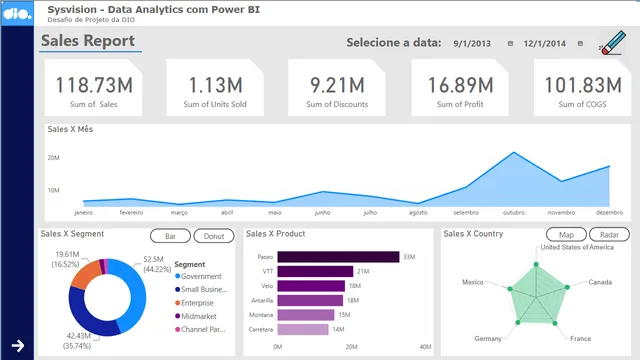Click the Mexico radar point
The height and width of the screenshot is (360, 640).
tap(510, 289)
